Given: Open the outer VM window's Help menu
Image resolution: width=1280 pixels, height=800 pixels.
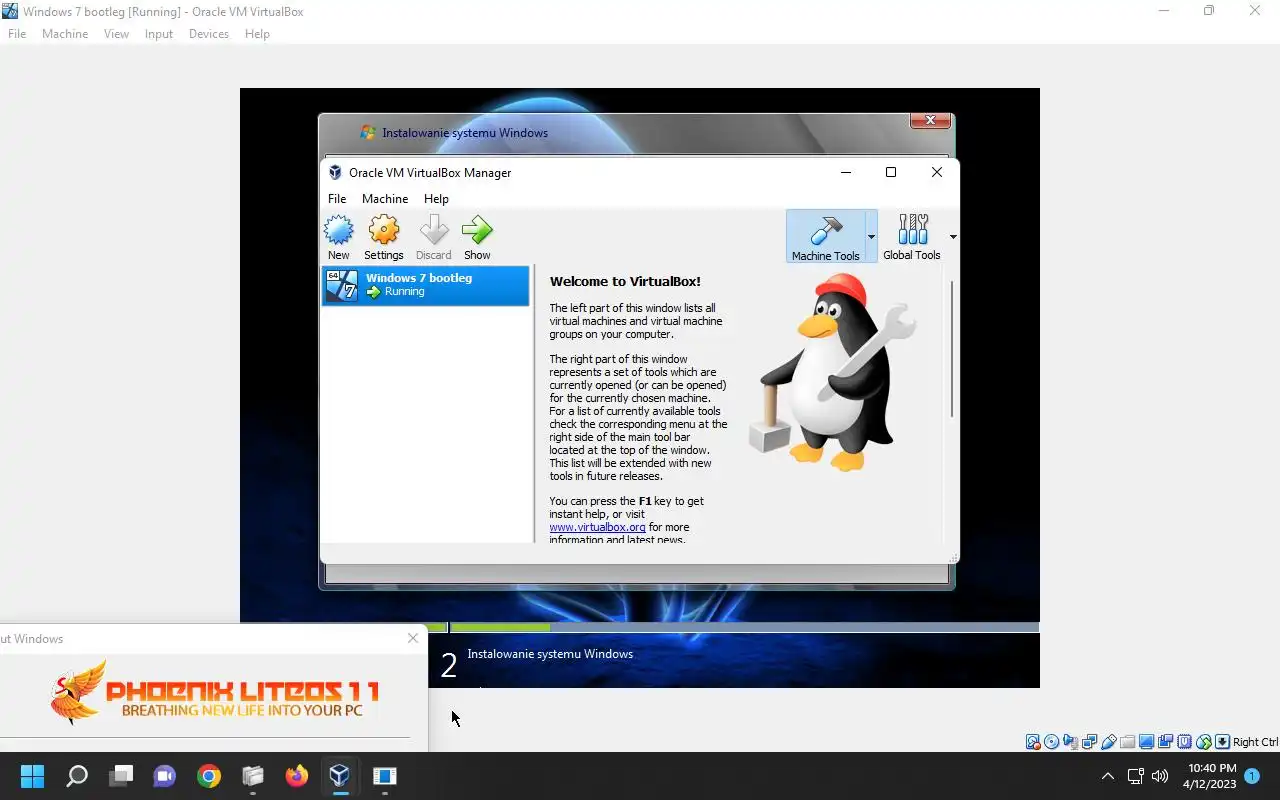Looking at the screenshot, I should 257,34.
